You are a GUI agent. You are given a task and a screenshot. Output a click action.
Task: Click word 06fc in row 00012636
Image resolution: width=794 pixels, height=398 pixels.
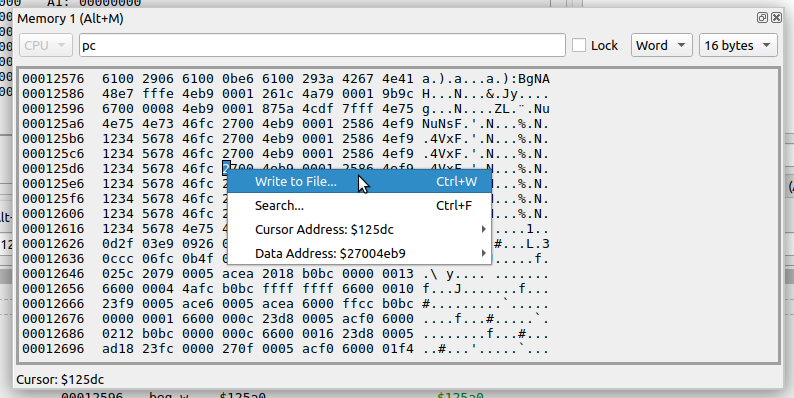[x=157, y=259]
